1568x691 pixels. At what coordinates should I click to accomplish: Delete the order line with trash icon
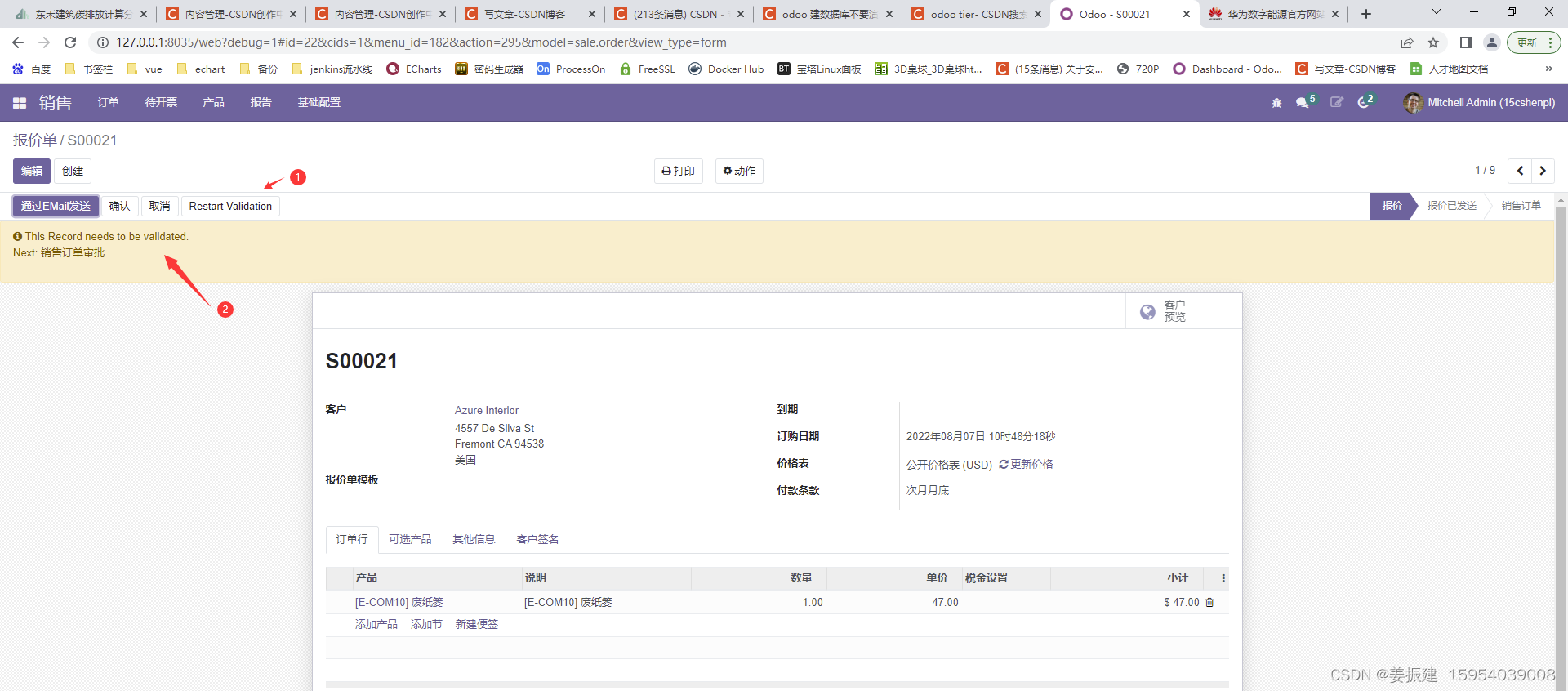click(1210, 603)
